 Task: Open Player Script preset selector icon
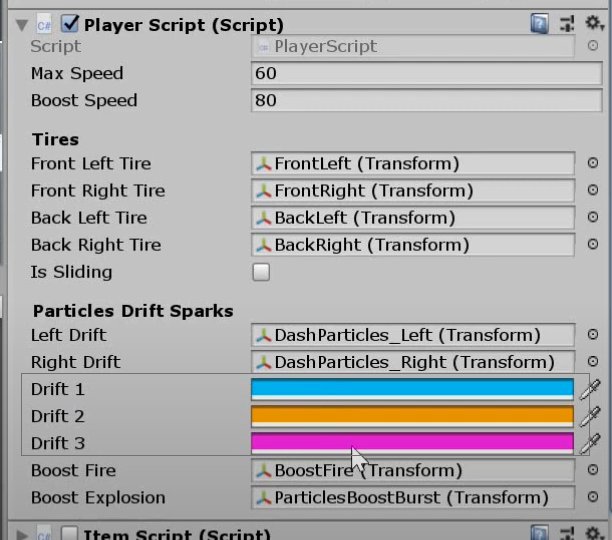567,24
